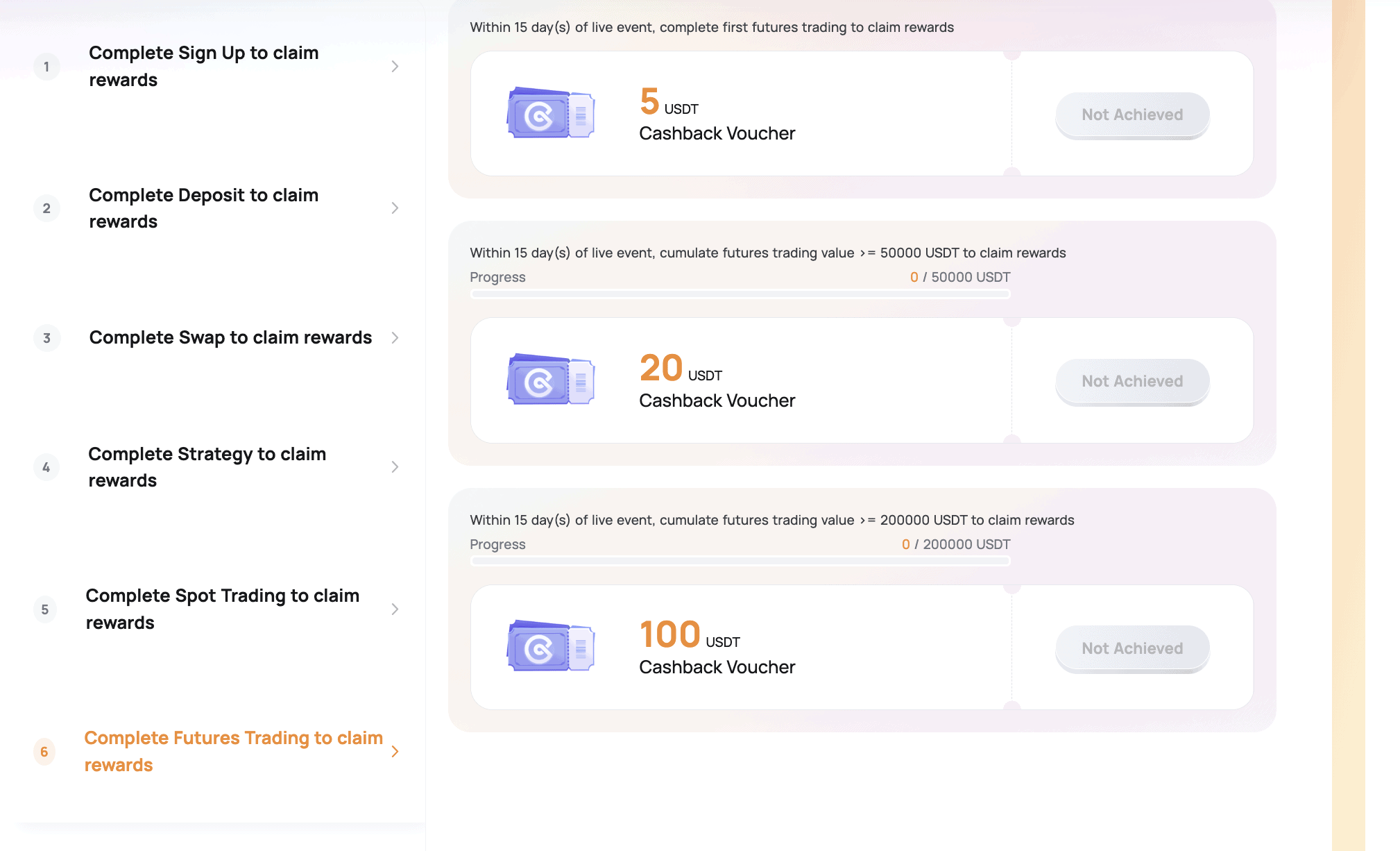
Task: Click the step 2 number badge
Action: 46,208
